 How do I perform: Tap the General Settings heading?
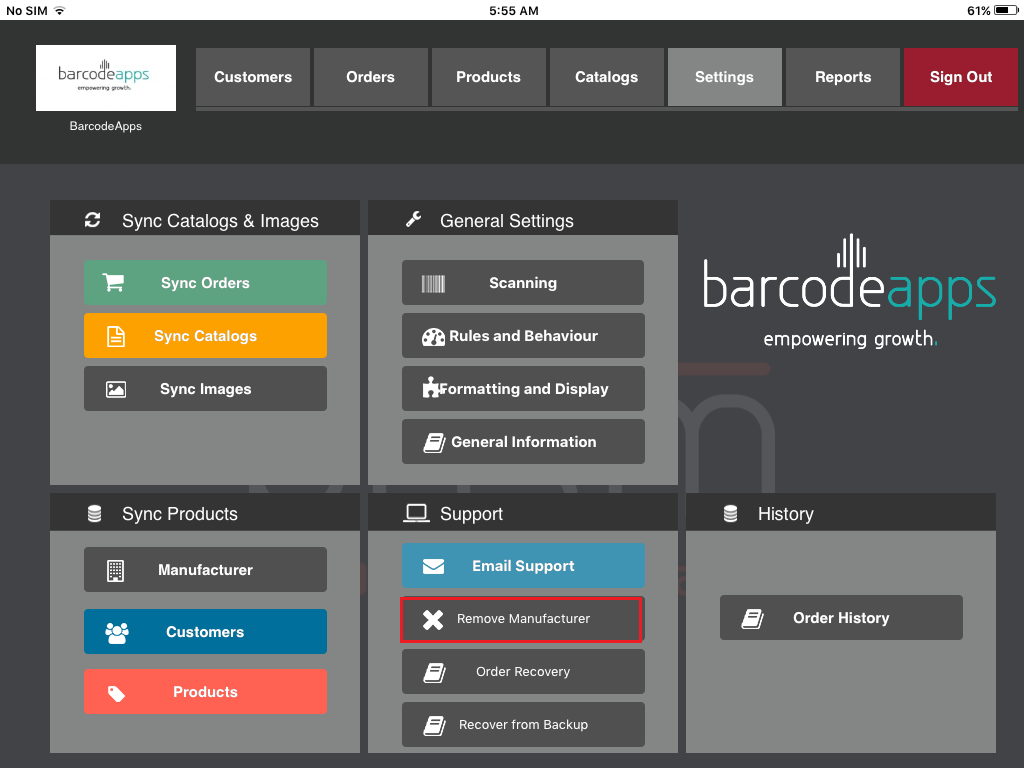507,221
